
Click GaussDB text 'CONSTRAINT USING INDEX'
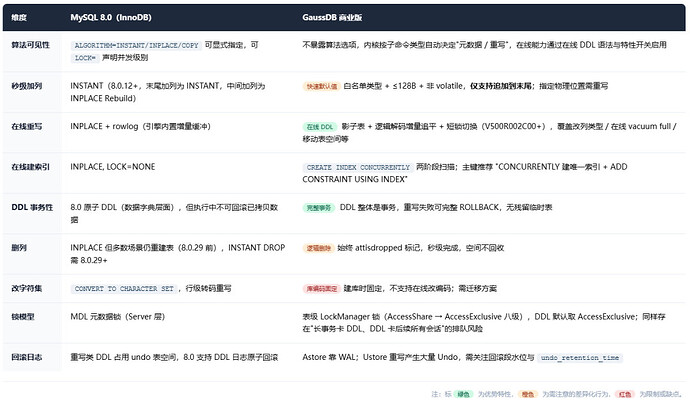(354, 179)
